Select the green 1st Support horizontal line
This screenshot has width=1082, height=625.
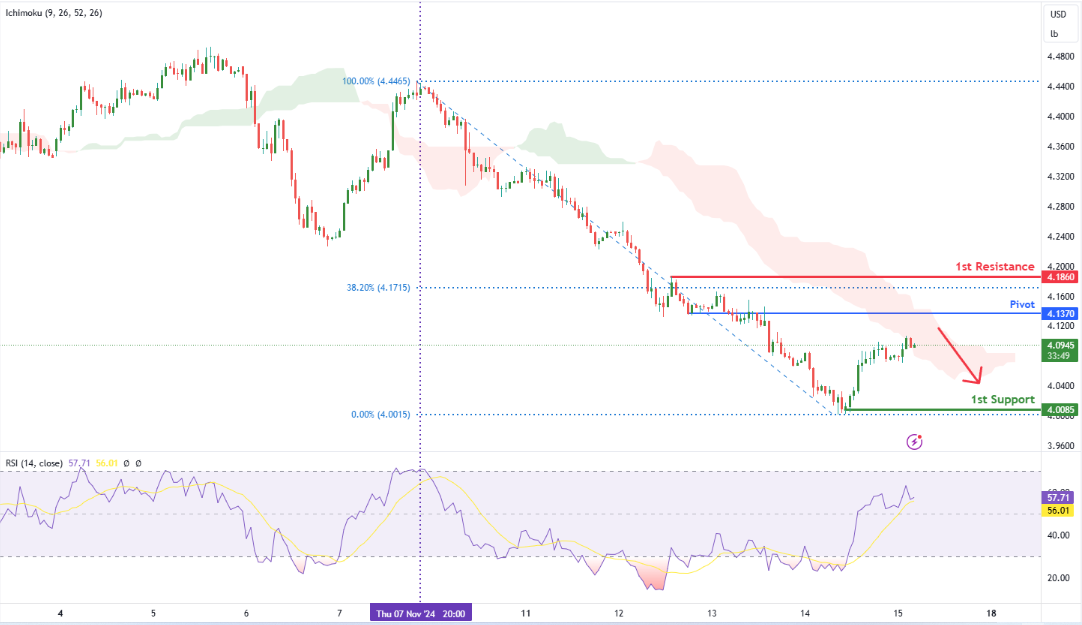[x=943, y=410]
